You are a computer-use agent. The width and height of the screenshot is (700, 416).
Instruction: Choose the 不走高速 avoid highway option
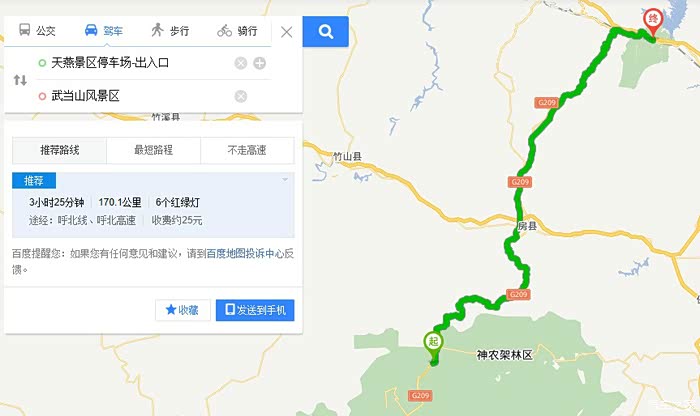(x=247, y=150)
